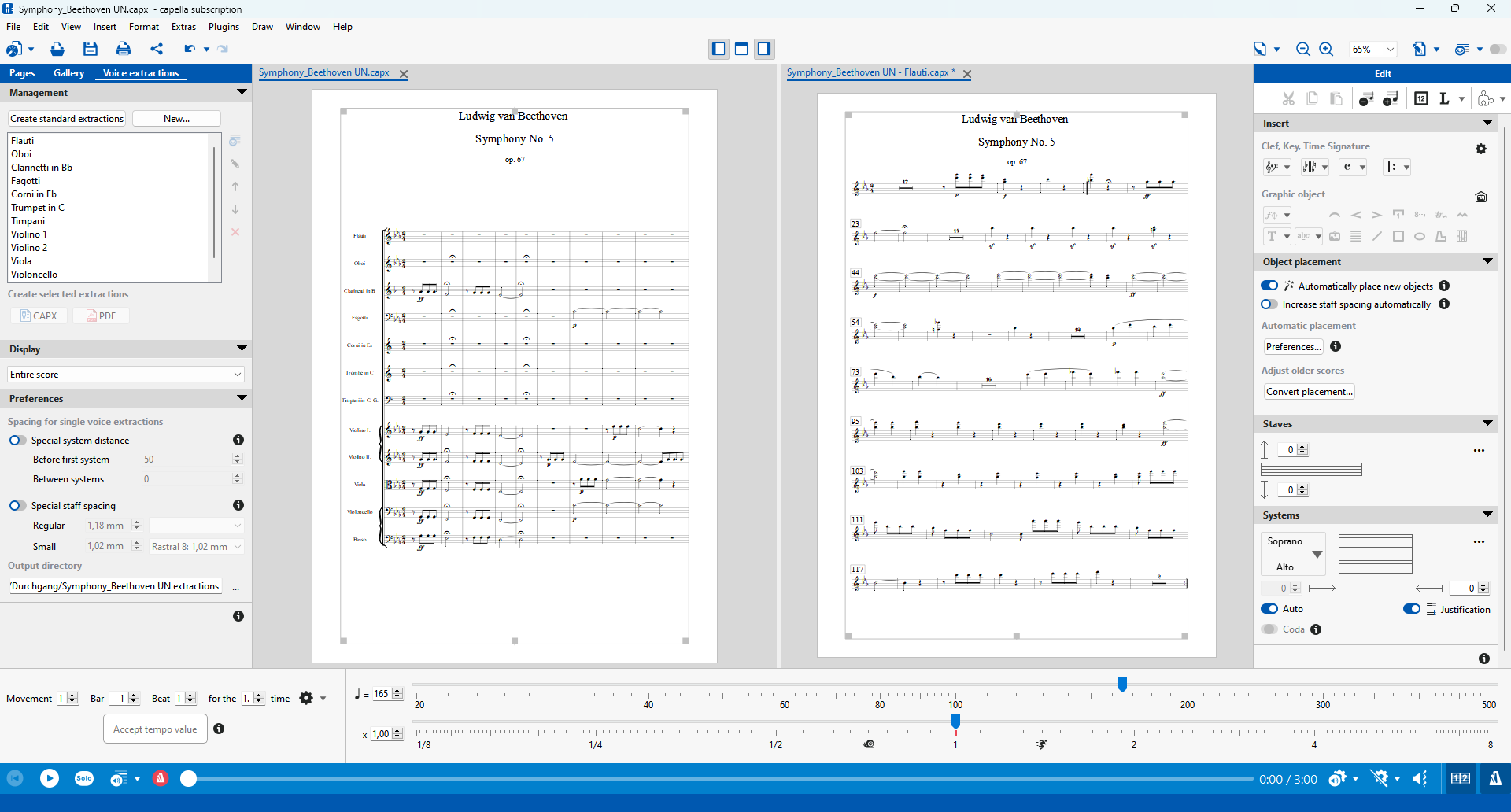
Task: Toggle Special staff spacing switch
Action: pyautogui.click(x=17, y=506)
